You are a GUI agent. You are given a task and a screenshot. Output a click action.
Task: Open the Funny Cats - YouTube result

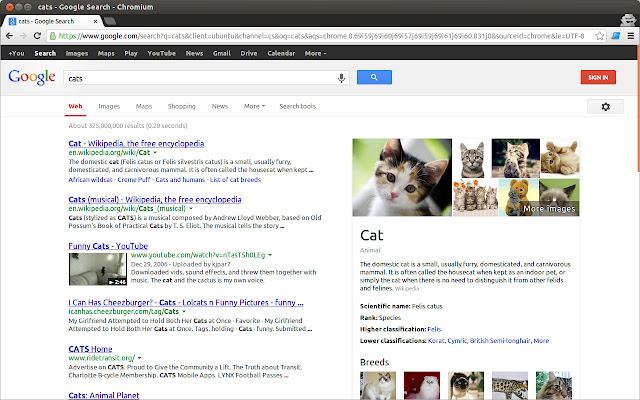click(x=108, y=246)
